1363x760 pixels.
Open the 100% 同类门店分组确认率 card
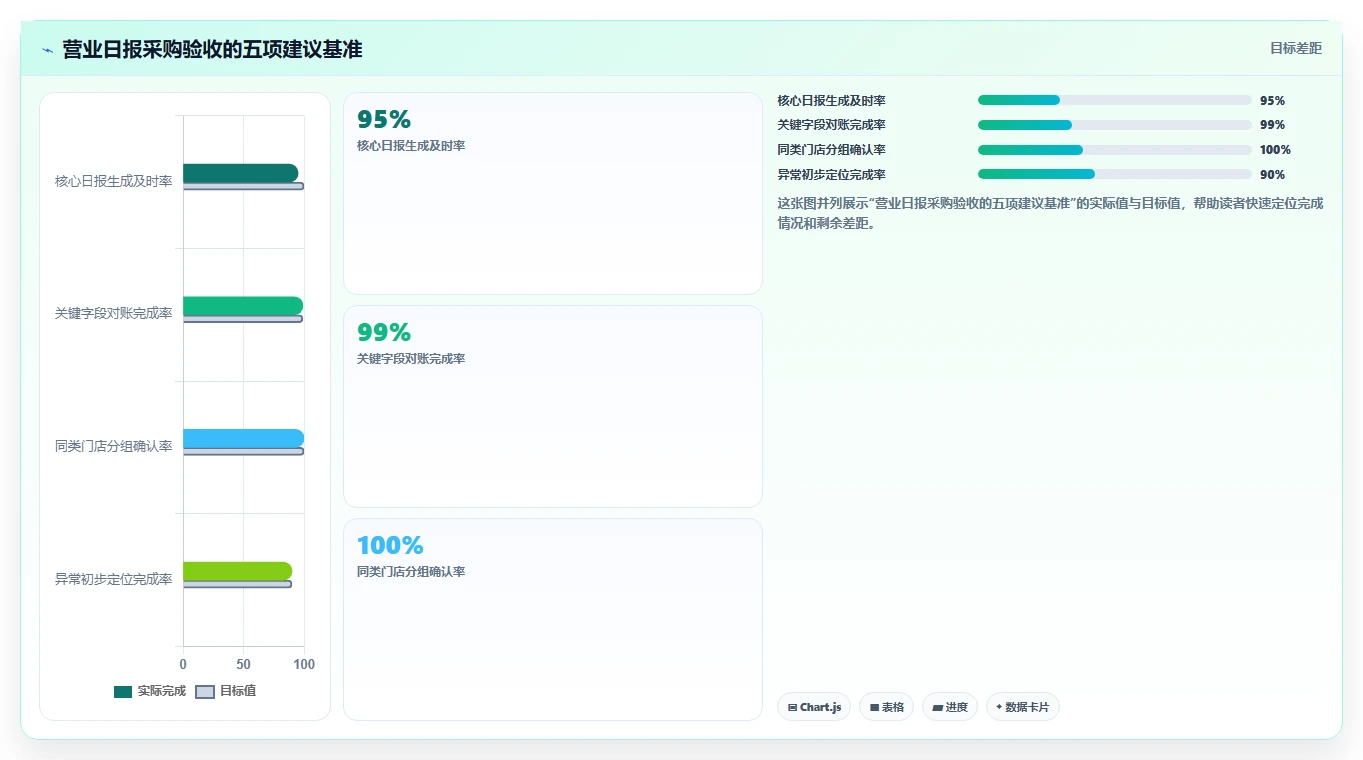click(553, 619)
